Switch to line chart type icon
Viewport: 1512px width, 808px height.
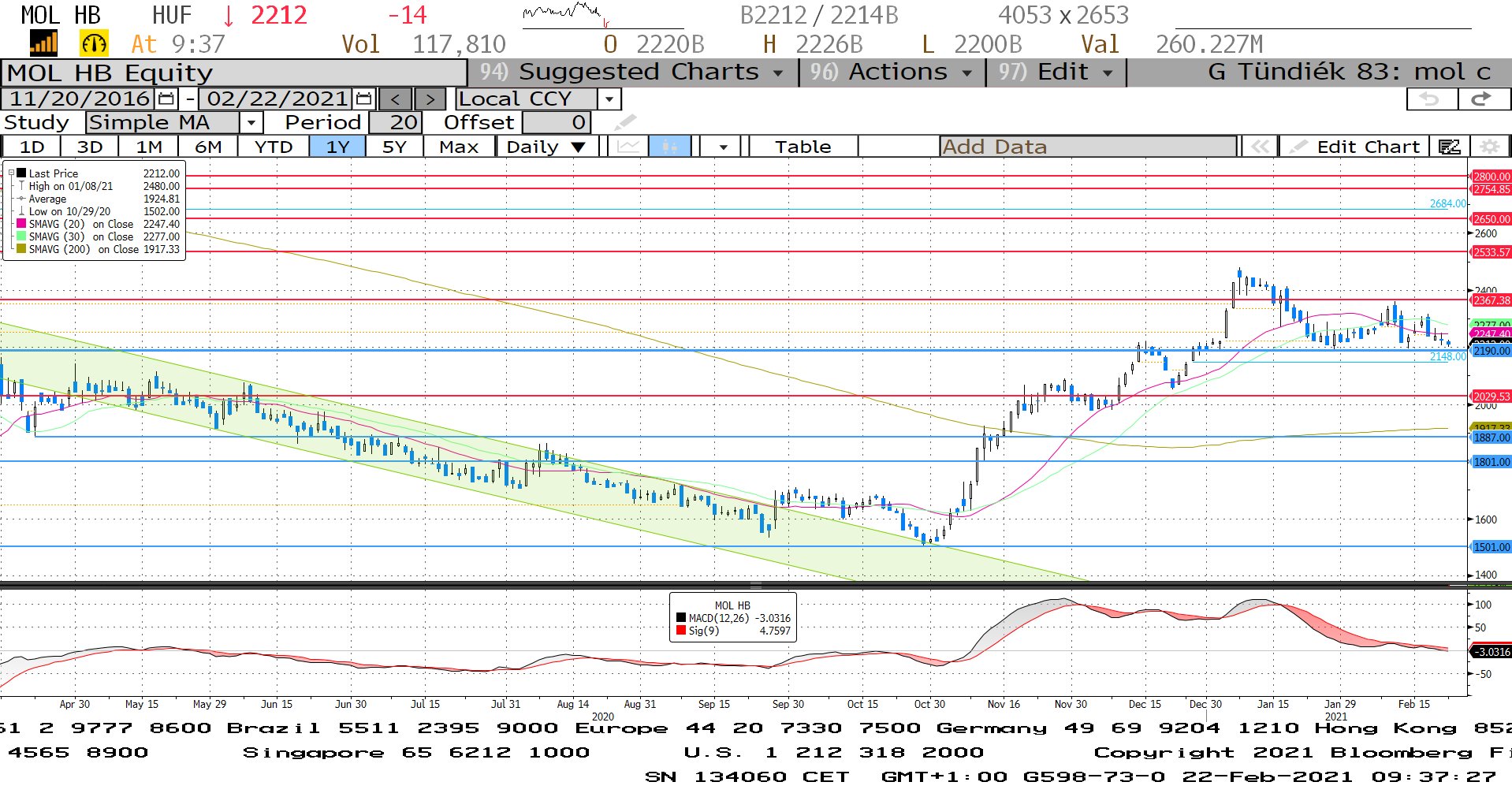coord(628,147)
